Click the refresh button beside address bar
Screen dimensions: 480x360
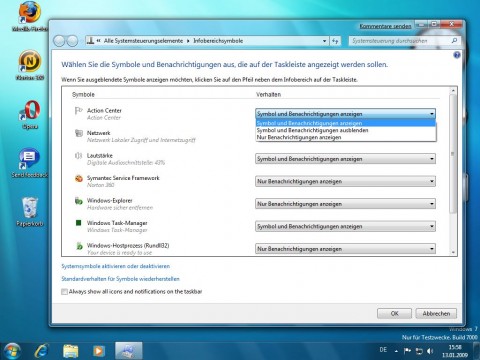click(335, 41)
